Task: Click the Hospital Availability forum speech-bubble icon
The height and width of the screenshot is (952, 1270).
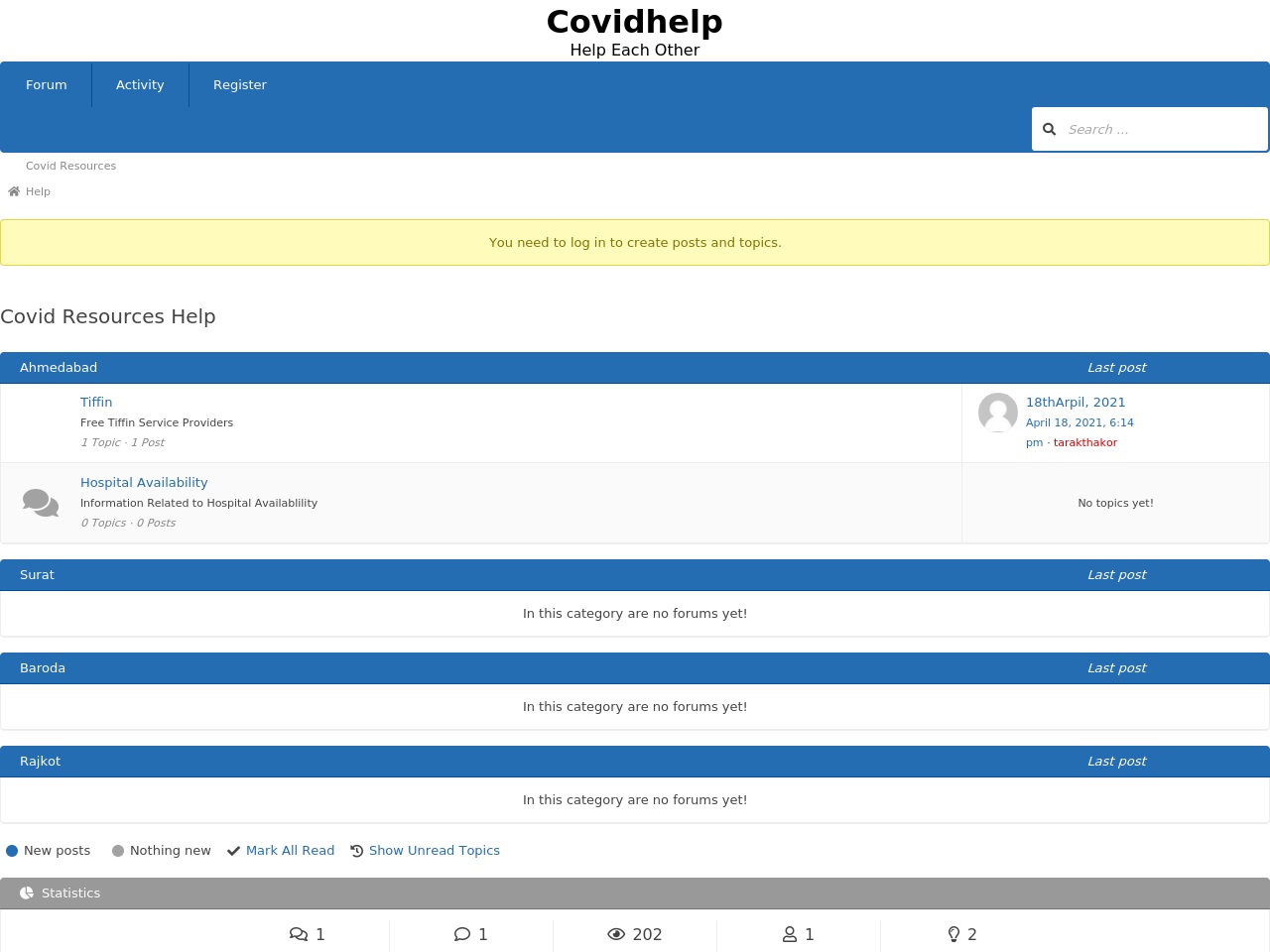Action: point(41,503)
